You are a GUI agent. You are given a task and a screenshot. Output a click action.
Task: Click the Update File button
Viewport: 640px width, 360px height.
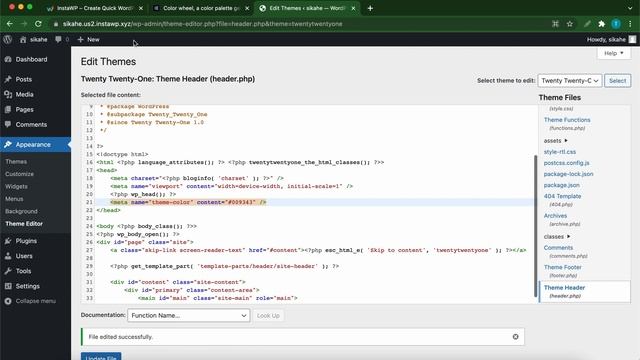pyautogui.click(x=101, y=356)
